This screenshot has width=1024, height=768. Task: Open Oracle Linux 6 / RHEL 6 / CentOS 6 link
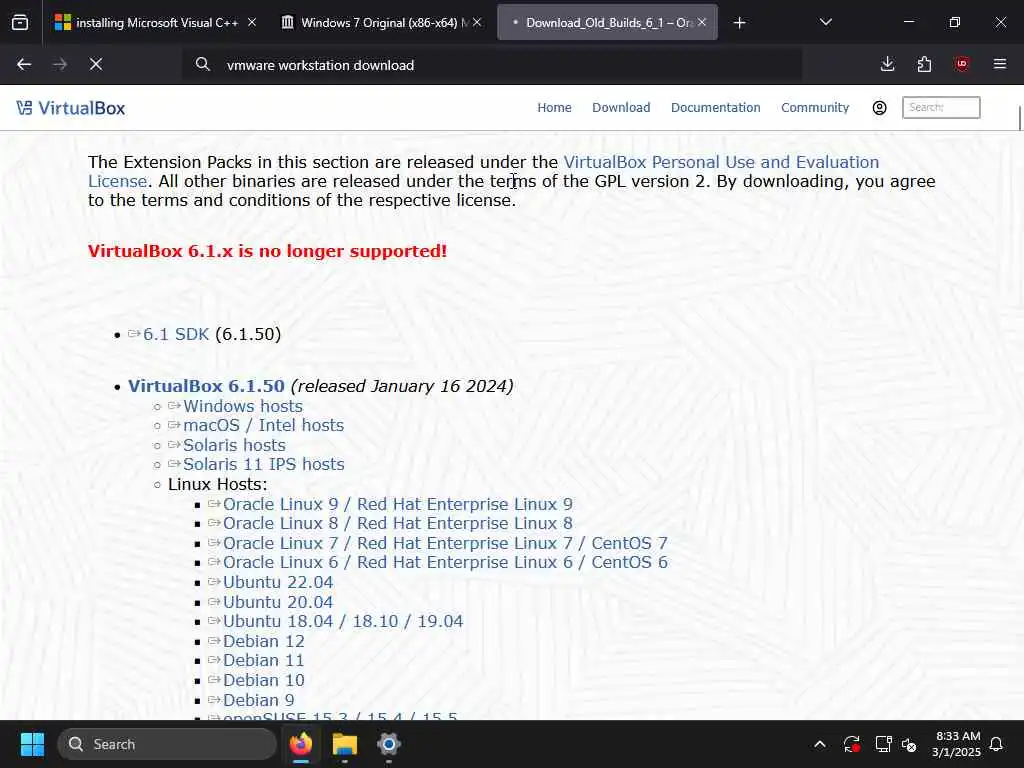tap(445, 562)
